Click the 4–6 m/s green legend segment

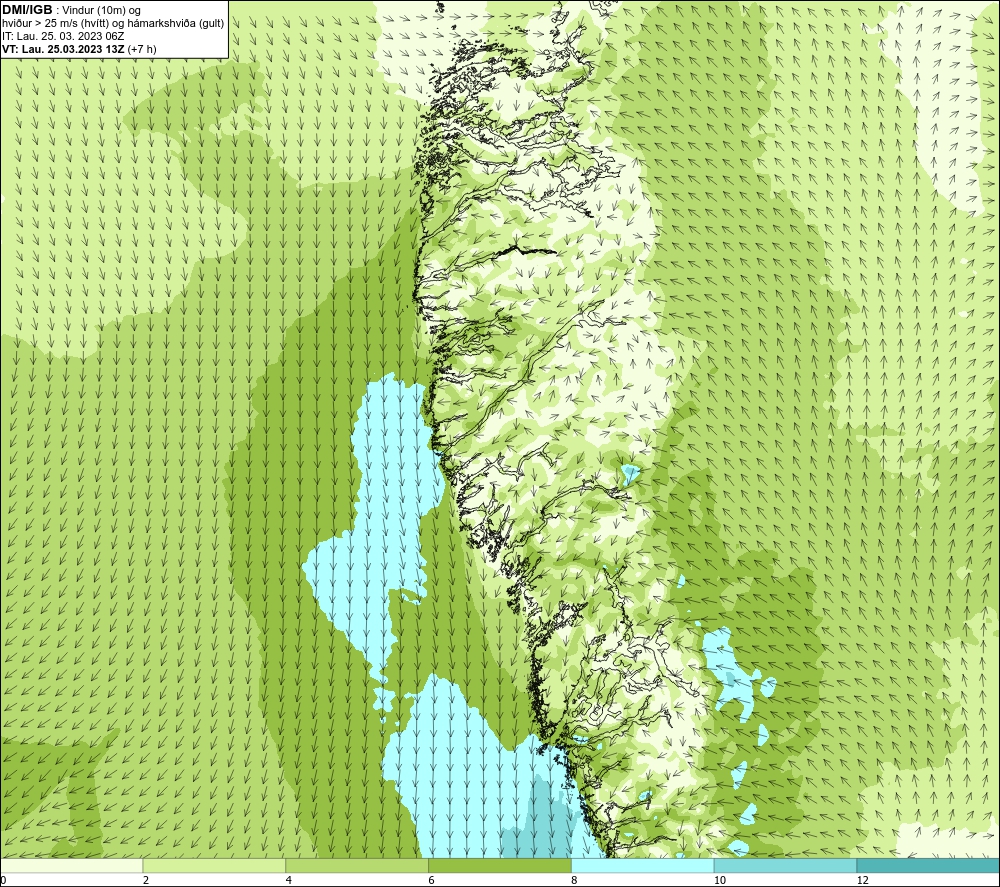tap(357, 866)
